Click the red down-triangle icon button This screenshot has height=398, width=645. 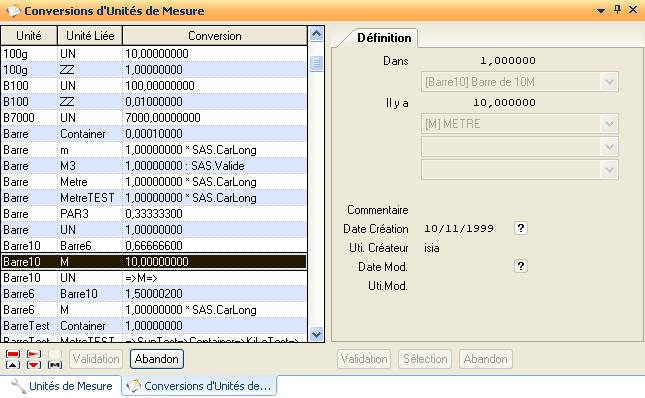pos(34,365)
